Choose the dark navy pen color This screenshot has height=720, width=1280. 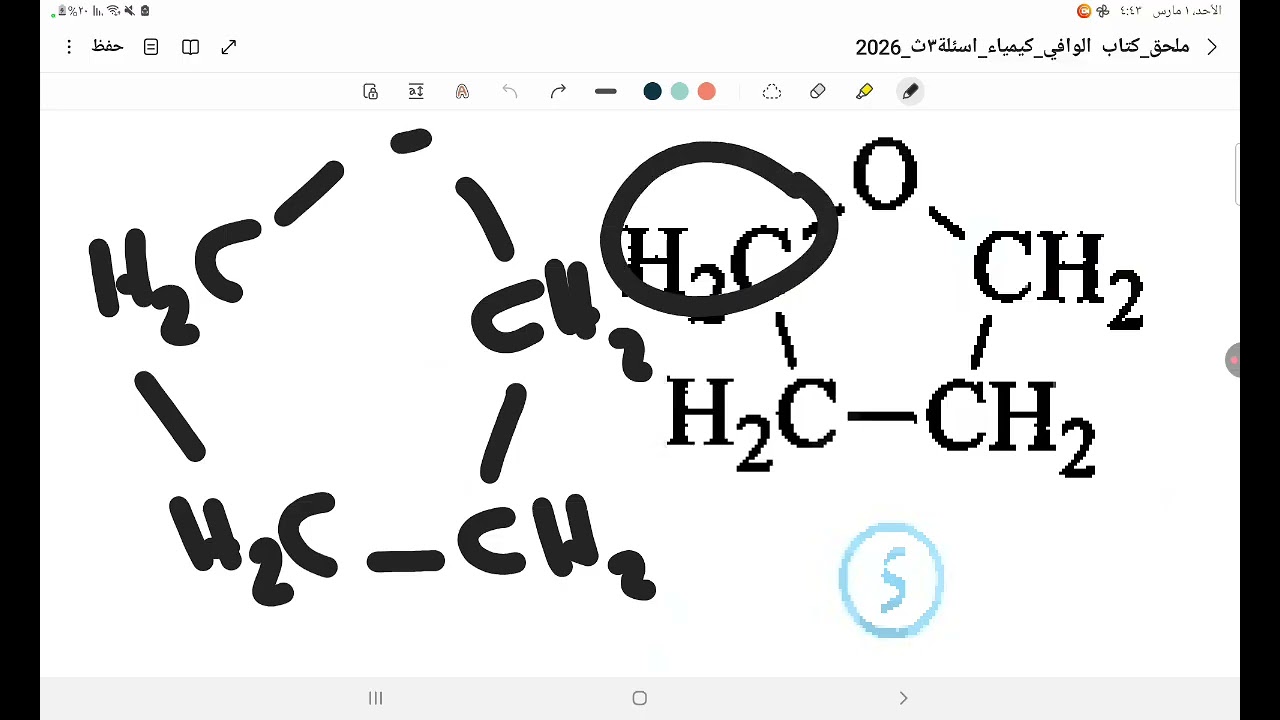(653, 91)
